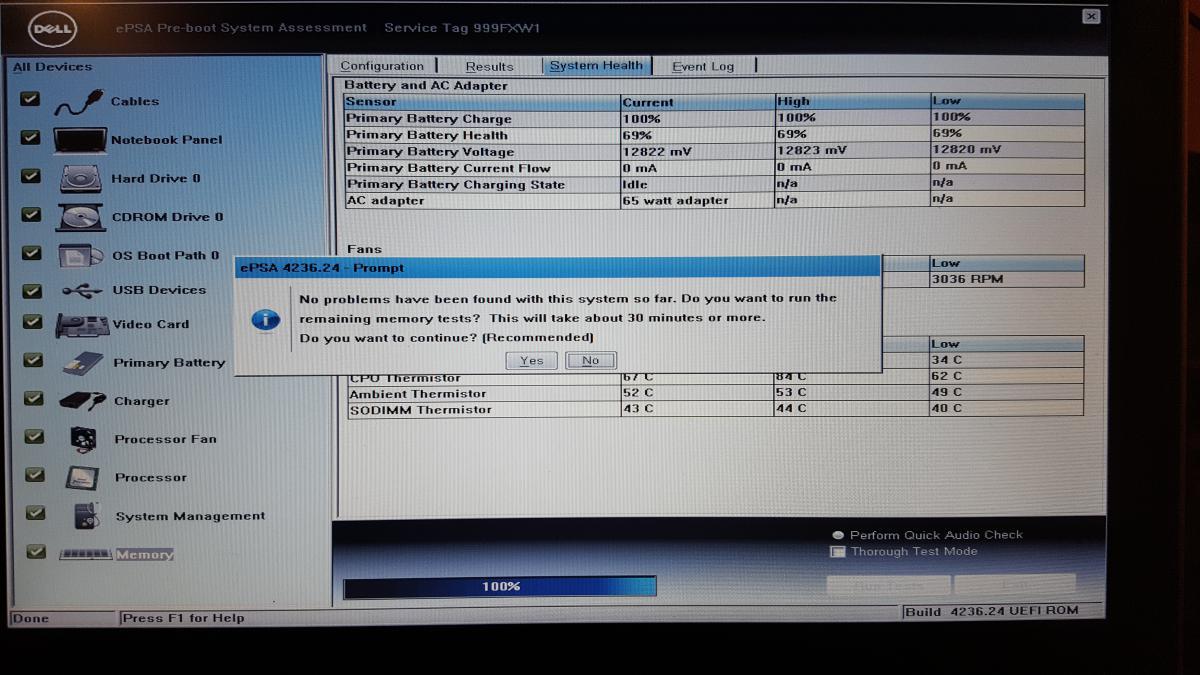Open the Event Log tab
This screenshot has width=1200, height=675.
tap(702, 67)
